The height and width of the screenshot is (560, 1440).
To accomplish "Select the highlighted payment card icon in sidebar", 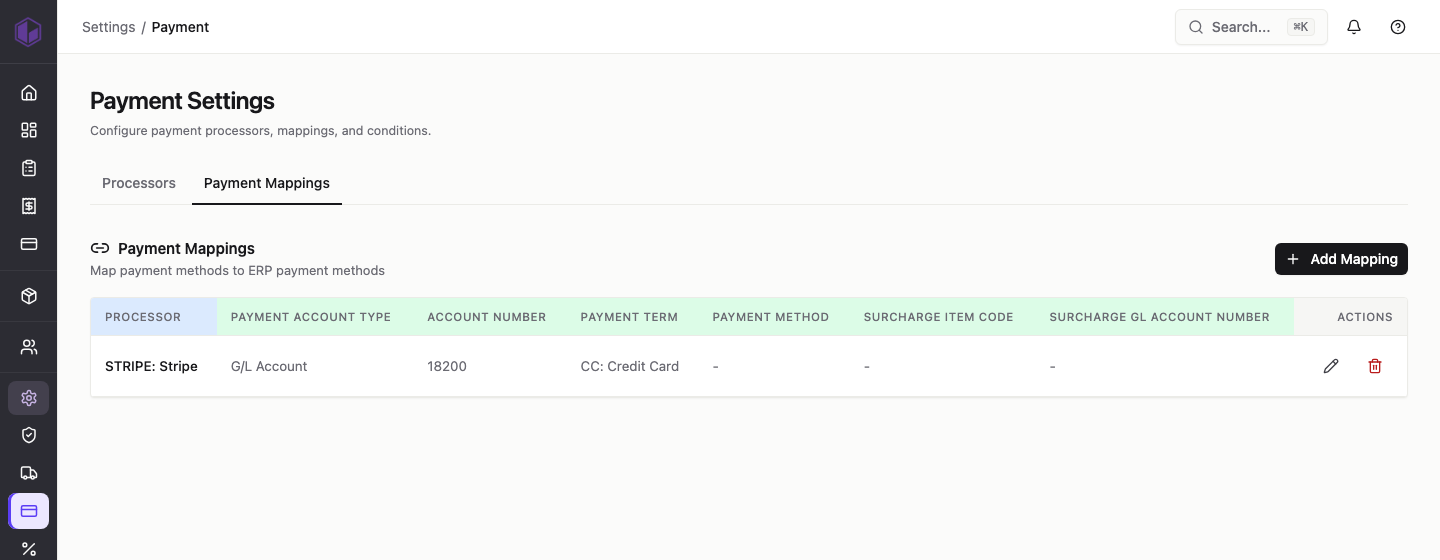I will tap(29, 511).
